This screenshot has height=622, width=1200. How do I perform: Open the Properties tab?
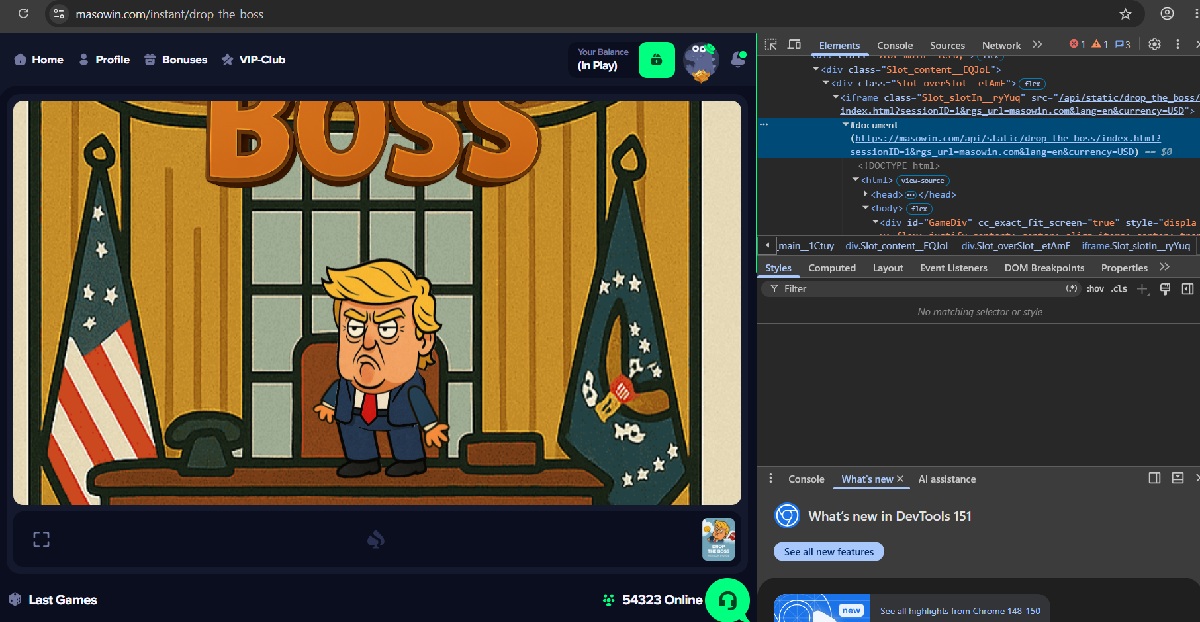(x=1124, y=268)
